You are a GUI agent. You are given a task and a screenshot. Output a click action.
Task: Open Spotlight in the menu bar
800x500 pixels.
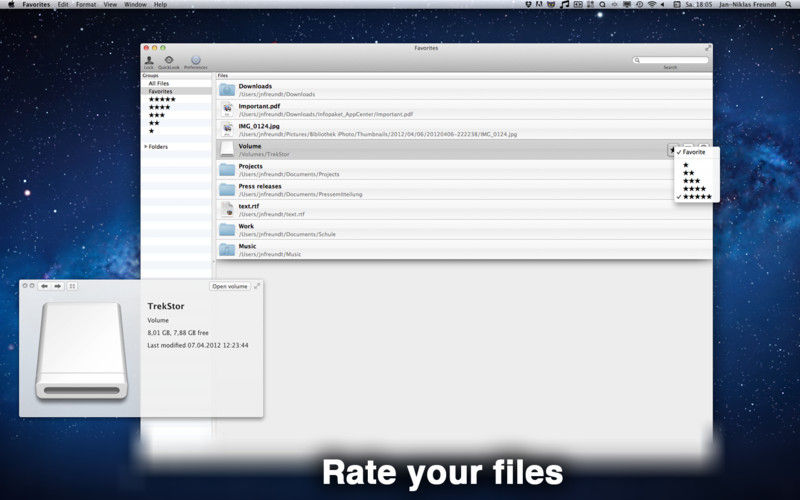[x=788, y=4]
